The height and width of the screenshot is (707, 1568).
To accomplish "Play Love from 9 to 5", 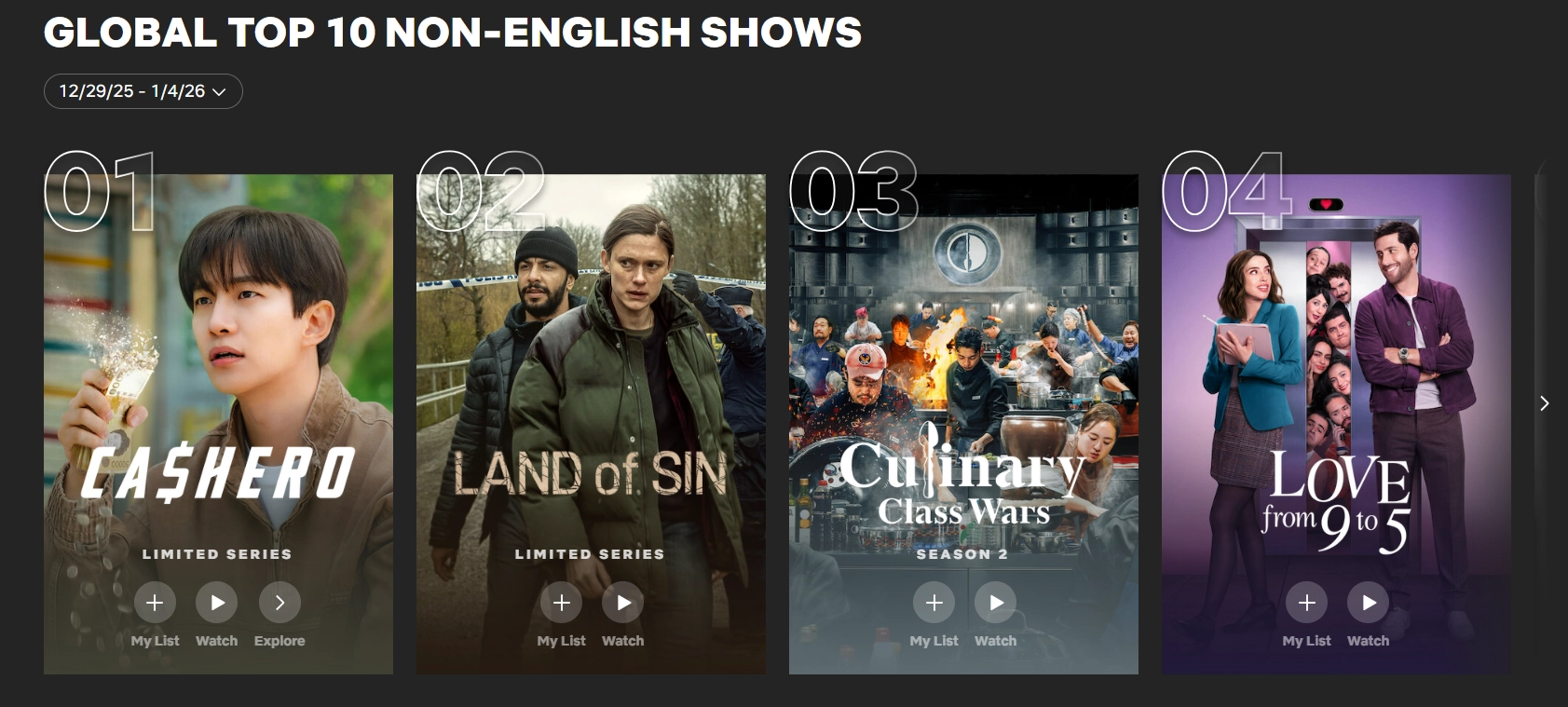I will (1369, 603).
